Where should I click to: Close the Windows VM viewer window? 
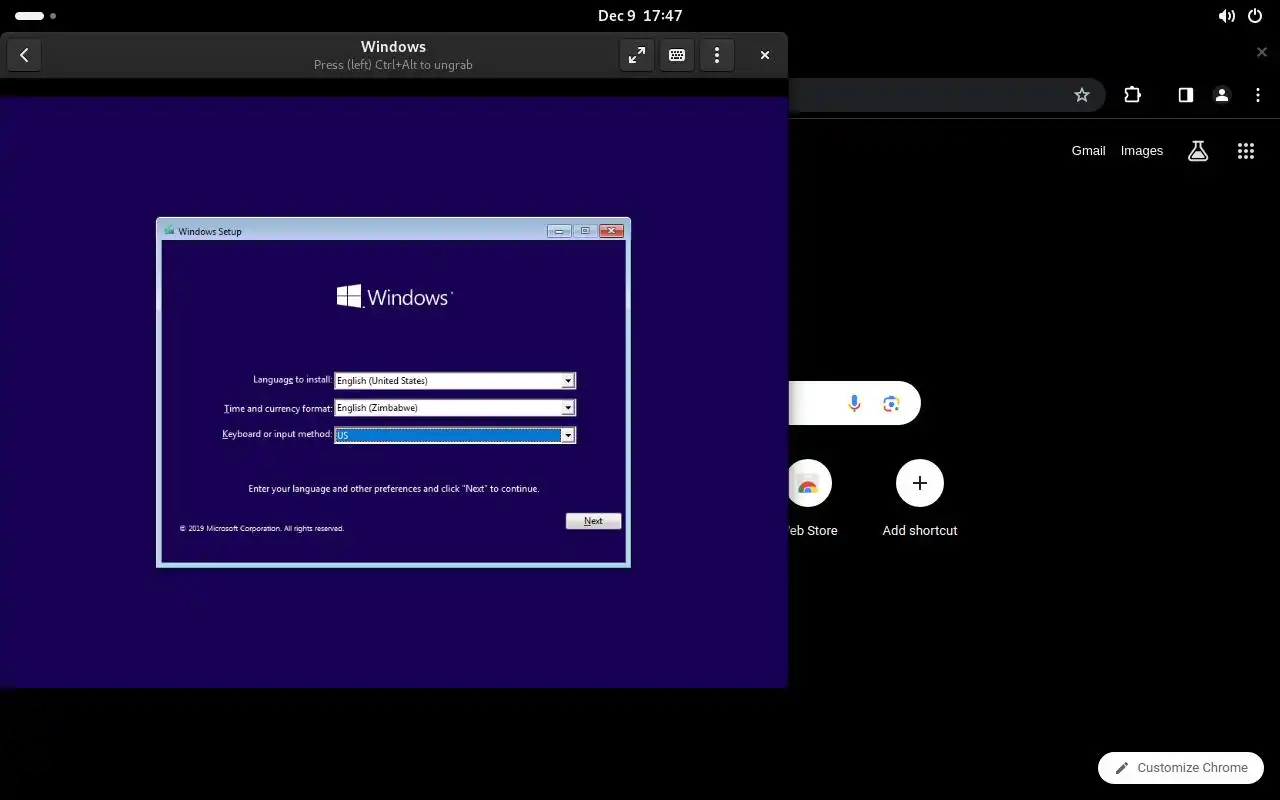pos(765,55)
